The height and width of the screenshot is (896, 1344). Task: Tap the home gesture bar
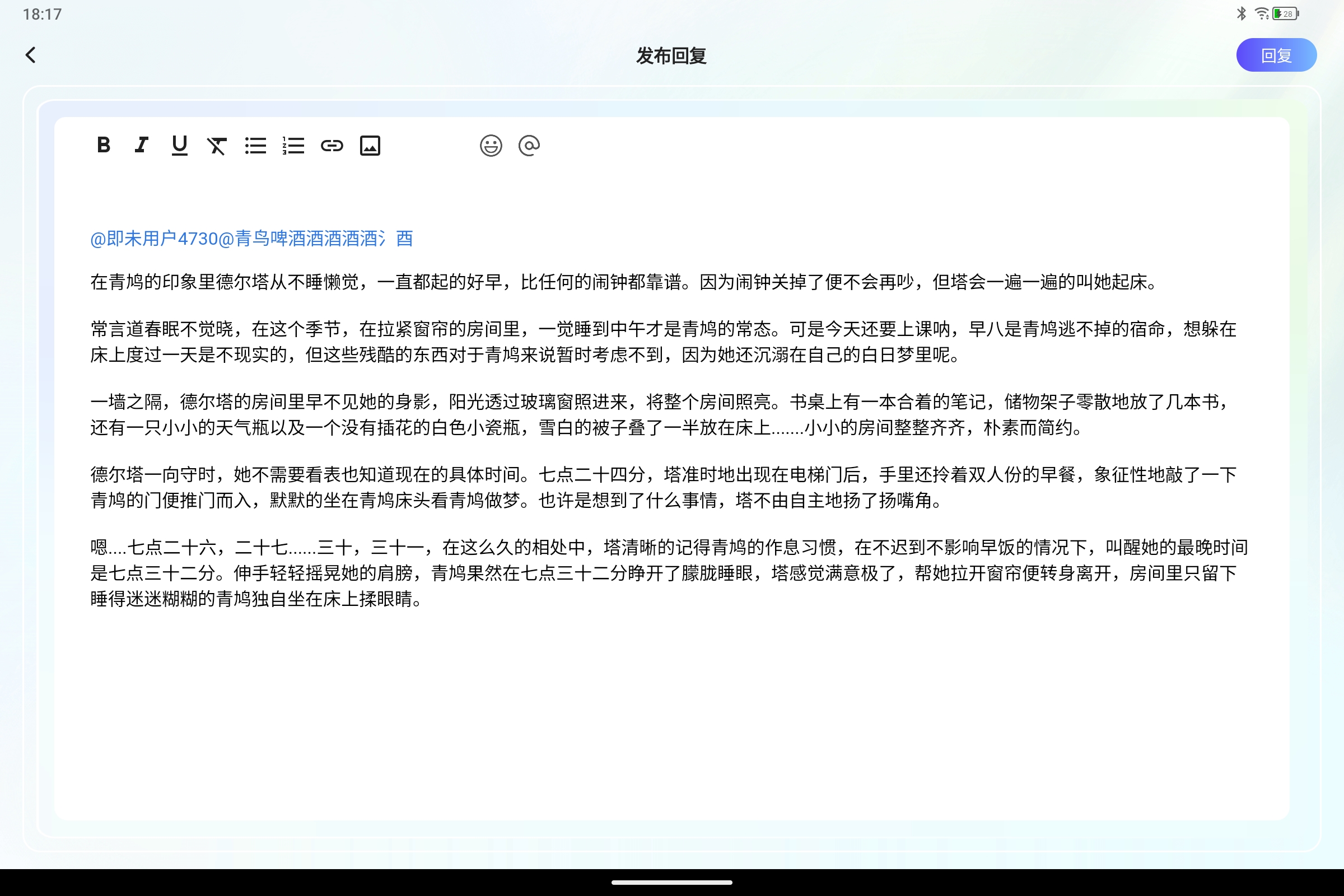click(672, 883)
